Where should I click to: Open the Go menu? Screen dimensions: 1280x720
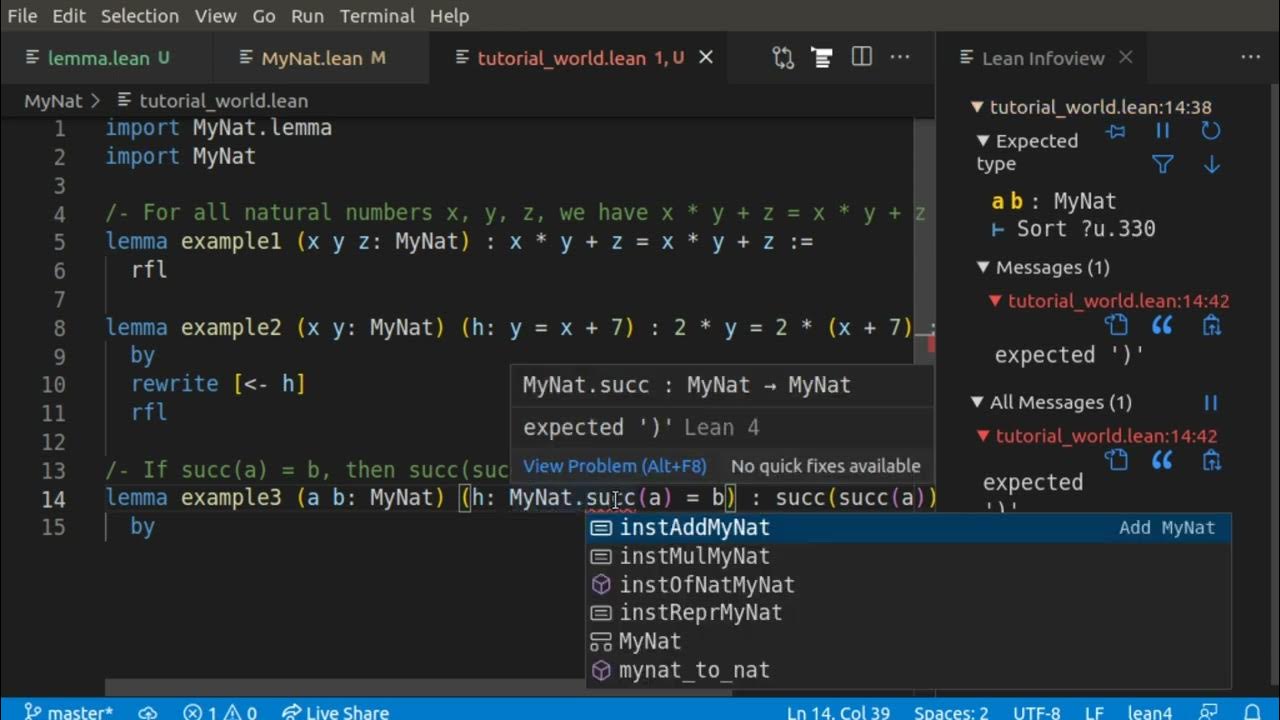click(264, 16)
